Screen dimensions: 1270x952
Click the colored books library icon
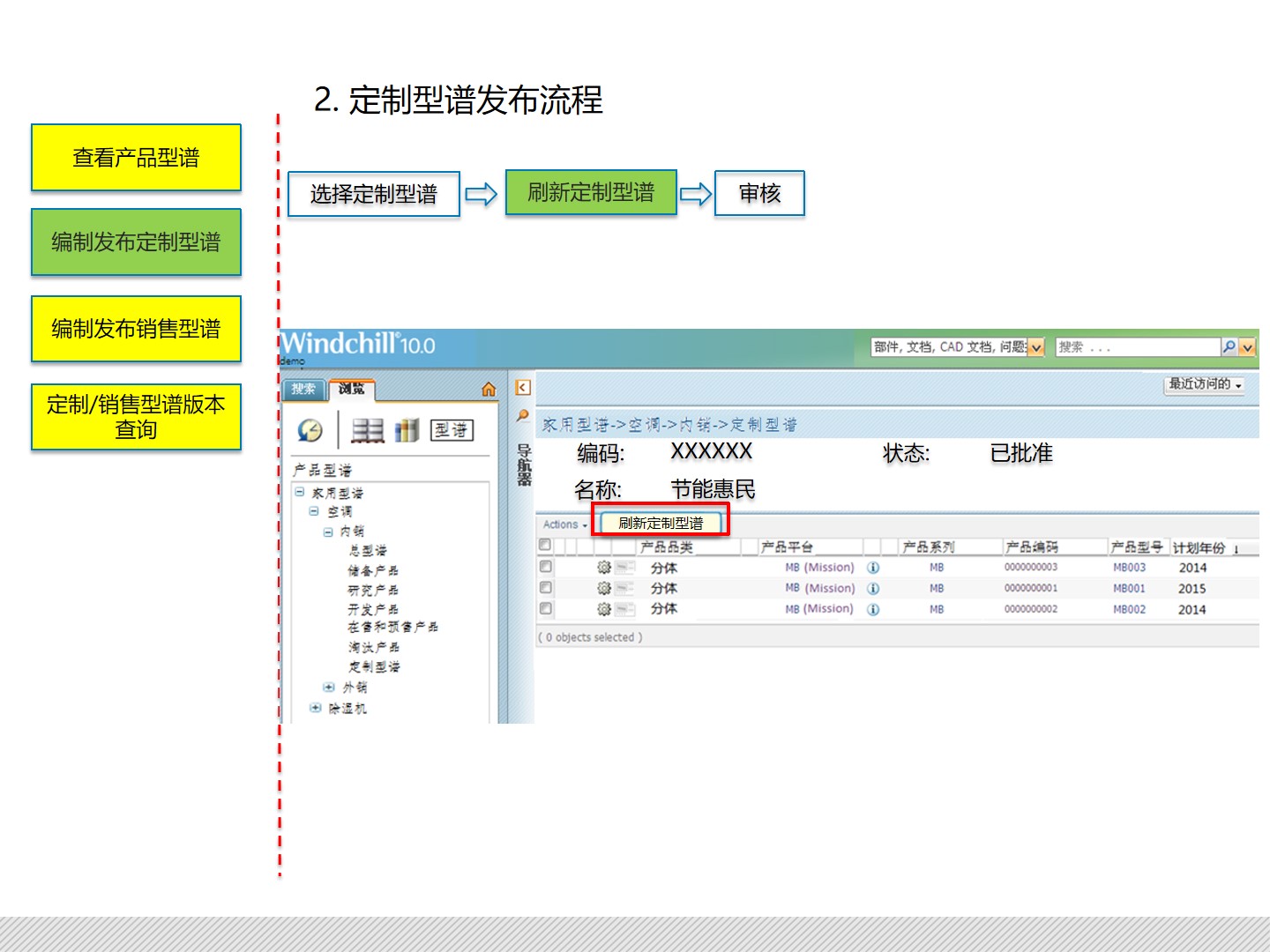click(x=407, y=430)
